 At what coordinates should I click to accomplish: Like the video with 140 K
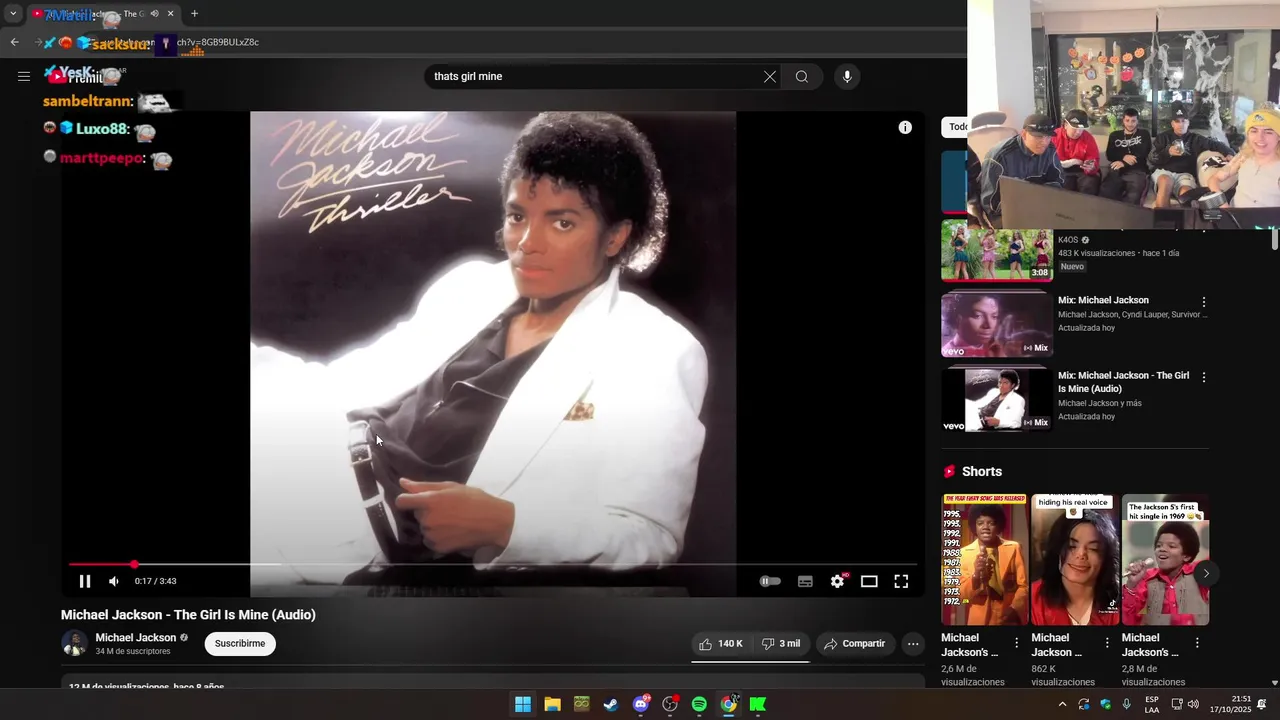click(721, 644)
